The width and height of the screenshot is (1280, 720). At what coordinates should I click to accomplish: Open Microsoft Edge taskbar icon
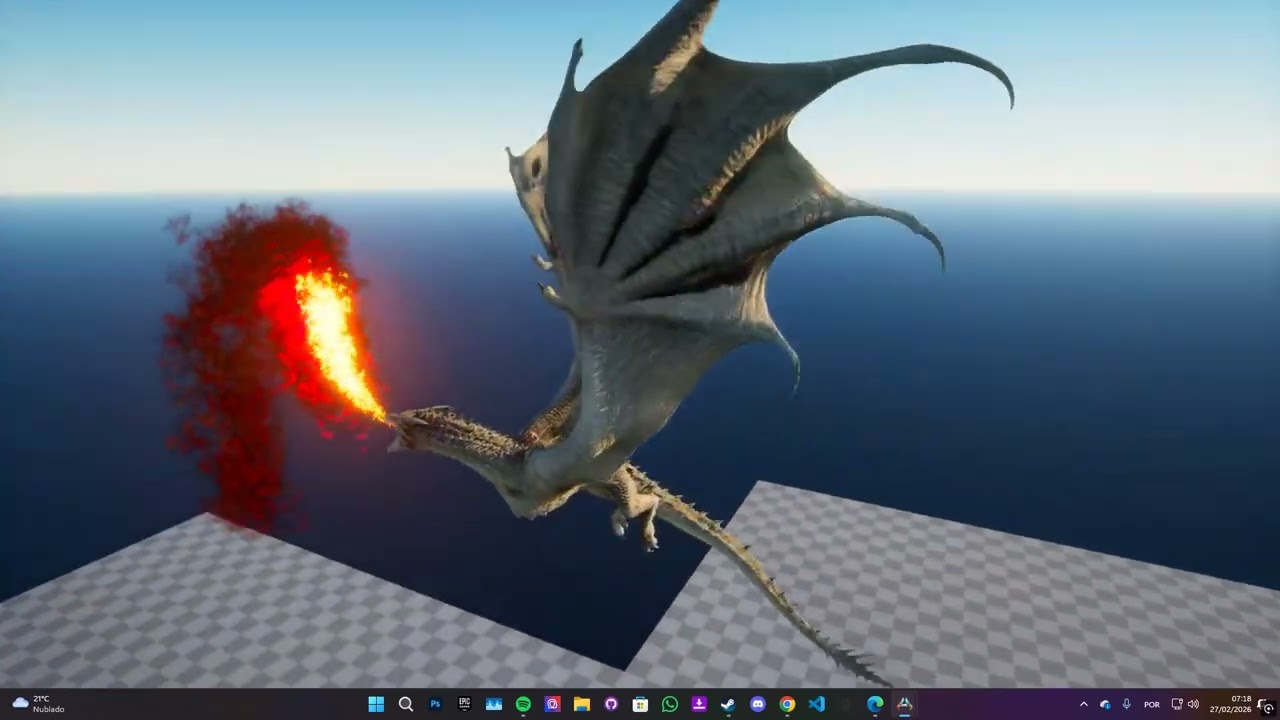click(875, 704)
